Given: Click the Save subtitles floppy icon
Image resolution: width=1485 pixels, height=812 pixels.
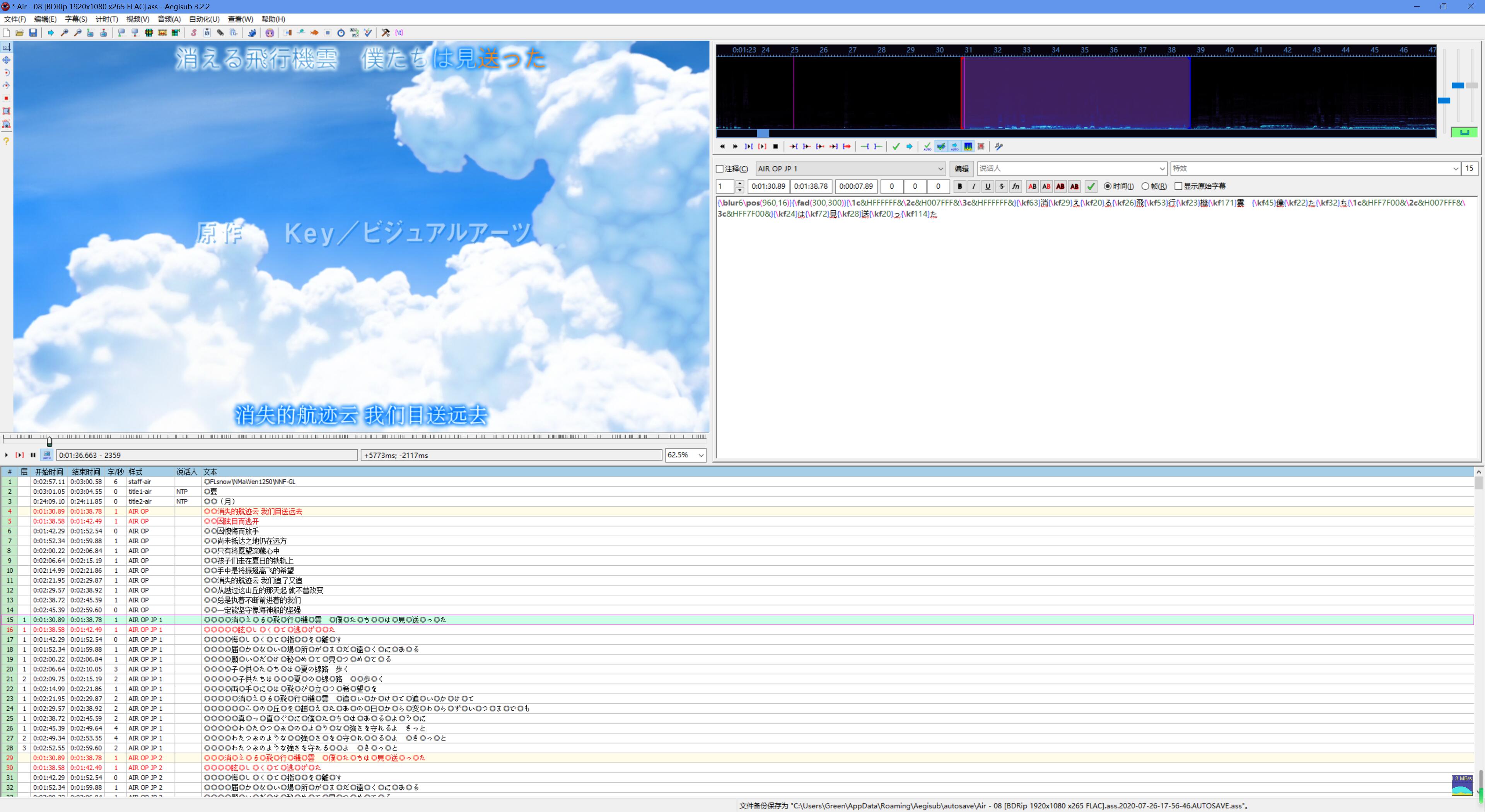Looking at the screenshot, I should coord(33,33).
